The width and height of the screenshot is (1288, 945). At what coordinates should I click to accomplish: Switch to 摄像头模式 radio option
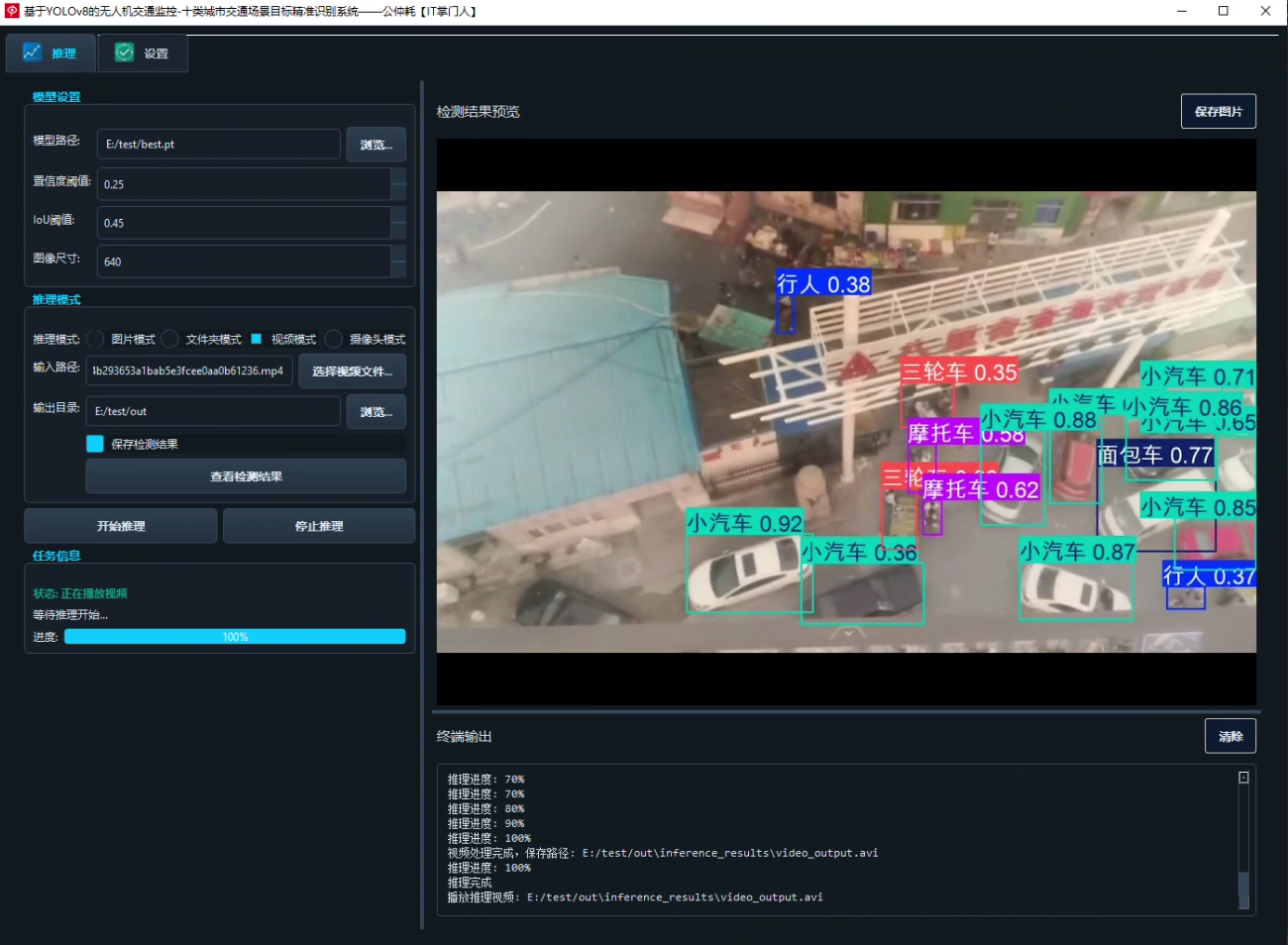[x=334, y=339]
